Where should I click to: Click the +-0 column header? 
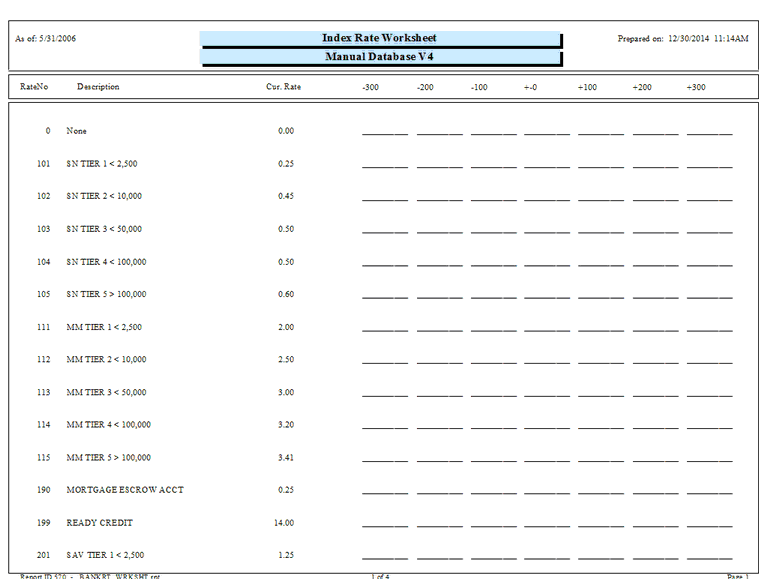click(530, 88)
